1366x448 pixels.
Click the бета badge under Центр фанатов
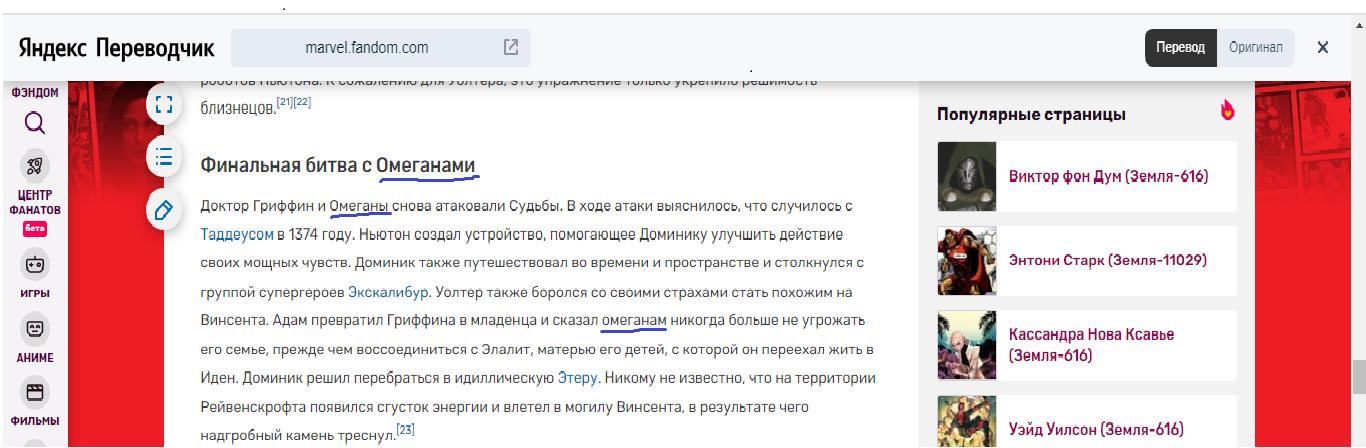click(x=34, y=229)
